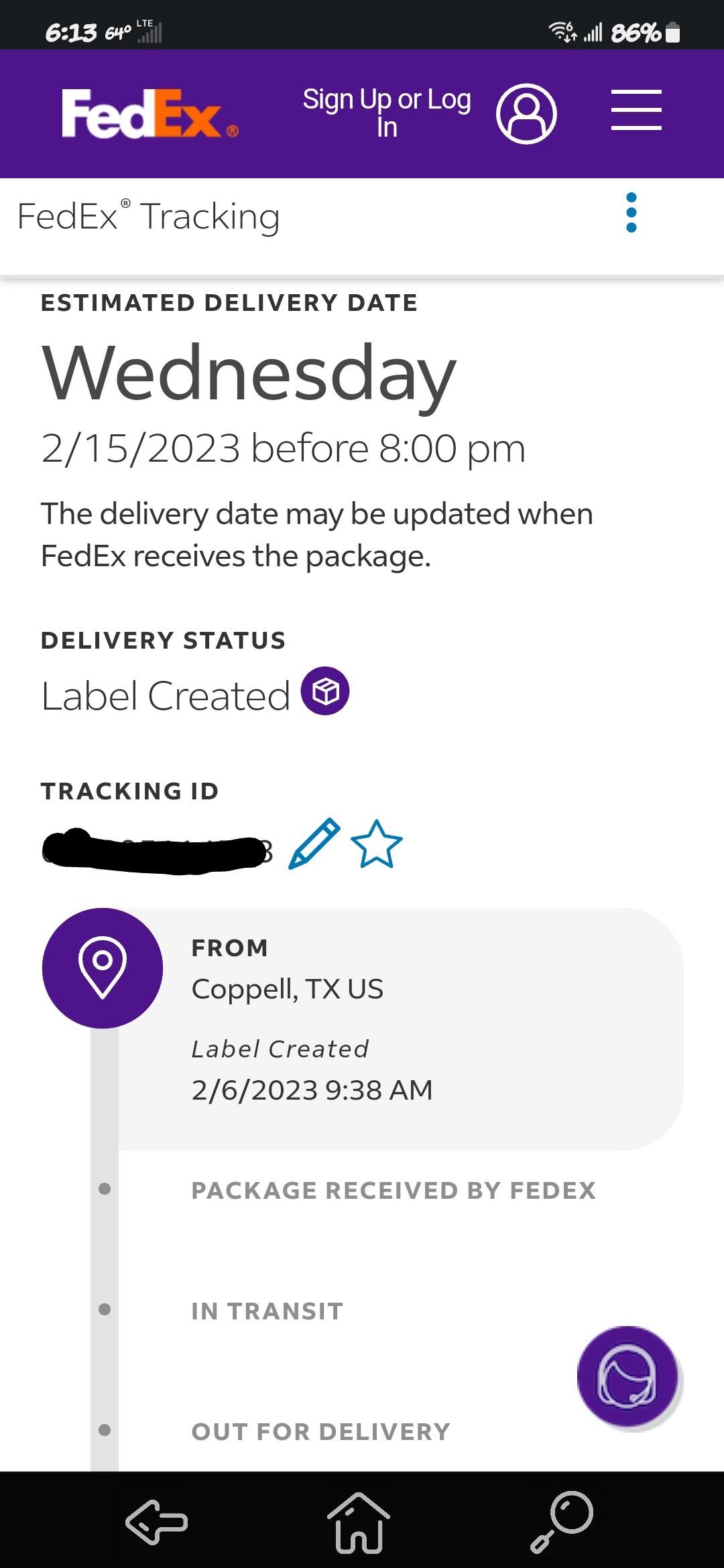Toggle the star to favorite this shipment

coord(377,844)
